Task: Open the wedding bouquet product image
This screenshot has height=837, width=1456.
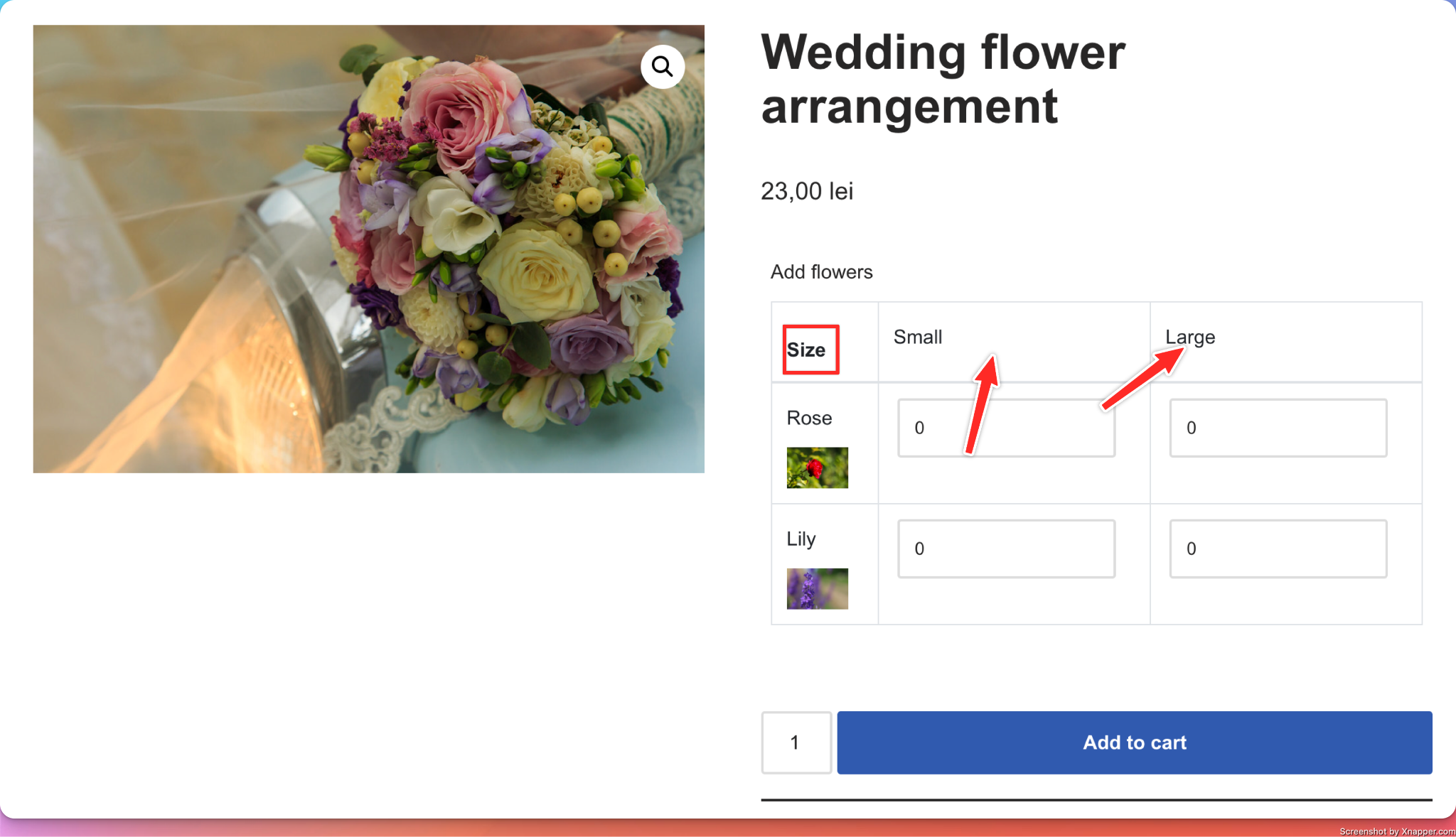Action: [368, 249]
